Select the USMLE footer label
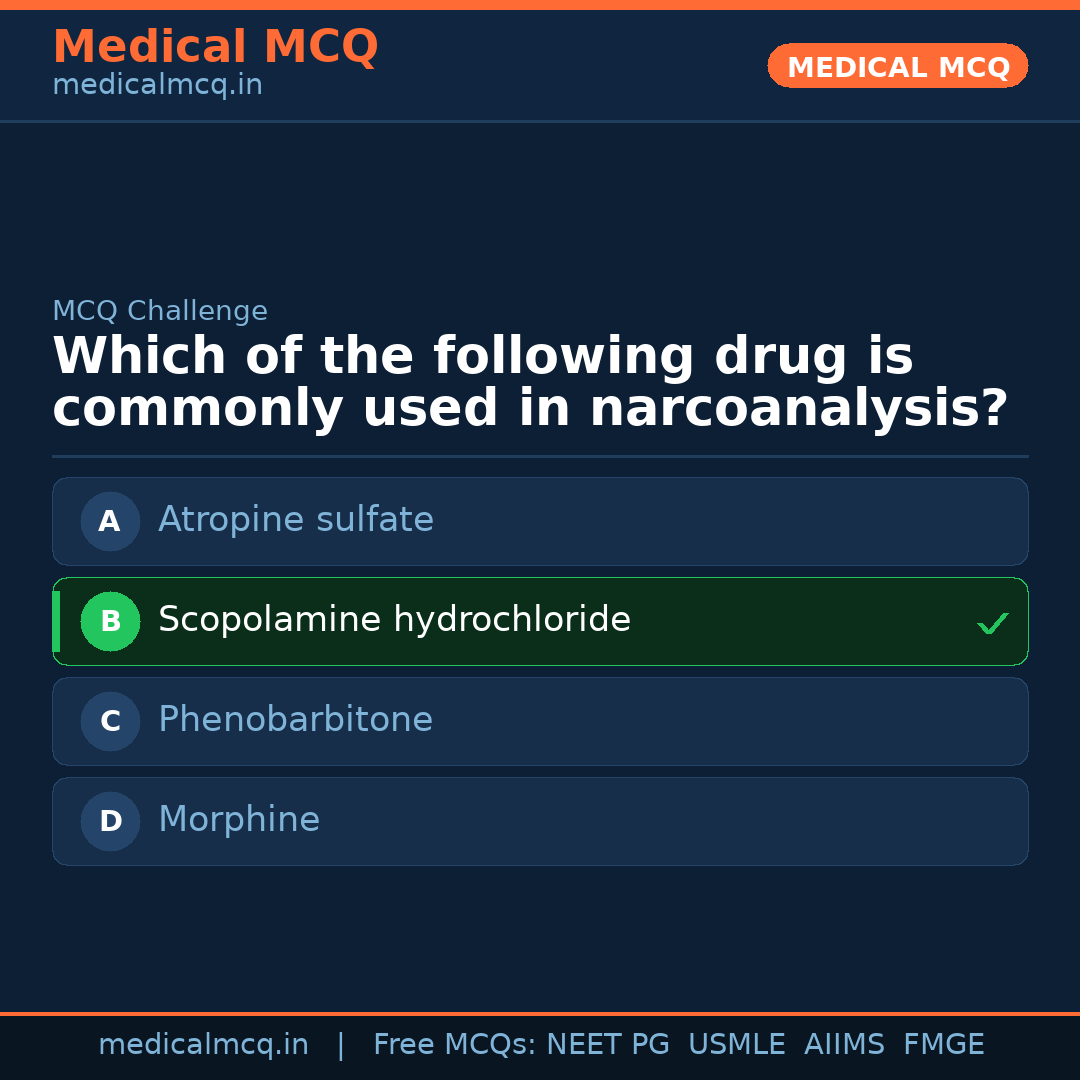 click(x=736, y=1045)
